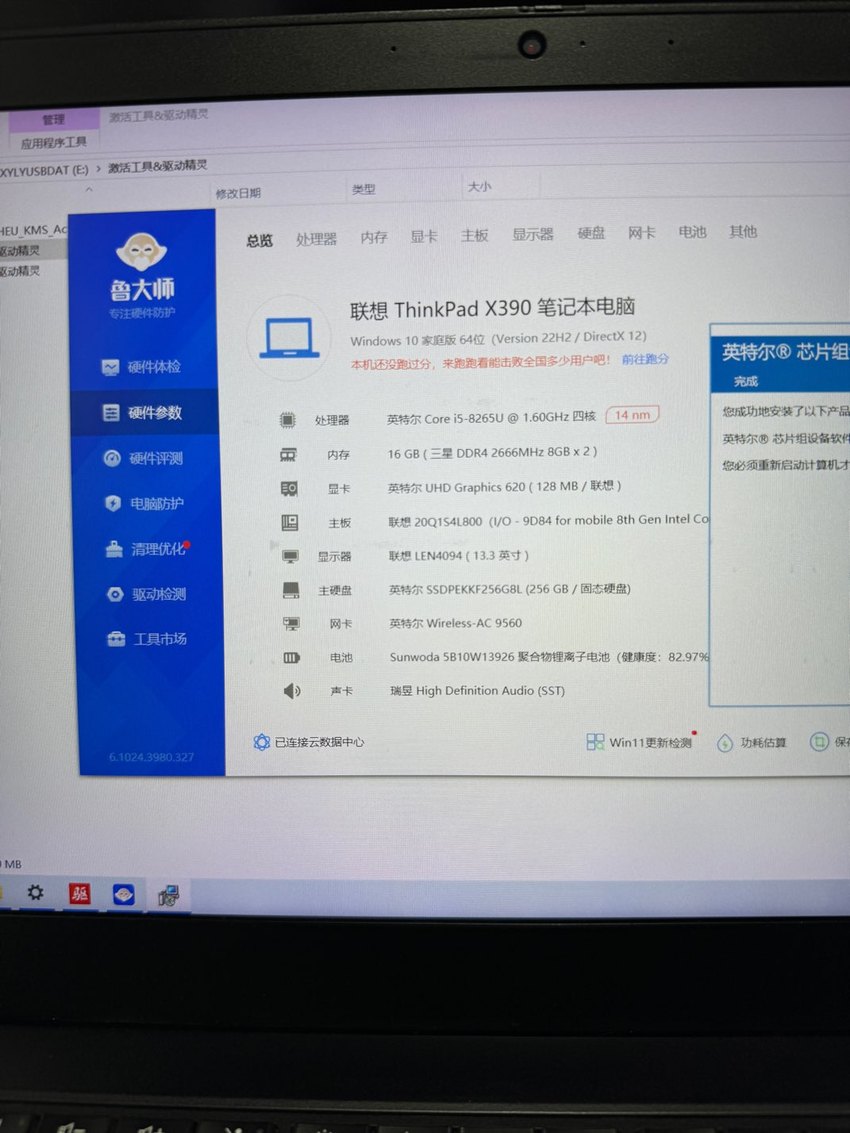Switch to the 鲁大师 taskbar icon
Viewport: 850px width, 1133px height.
pyautogui.click(x=124, y=895)
